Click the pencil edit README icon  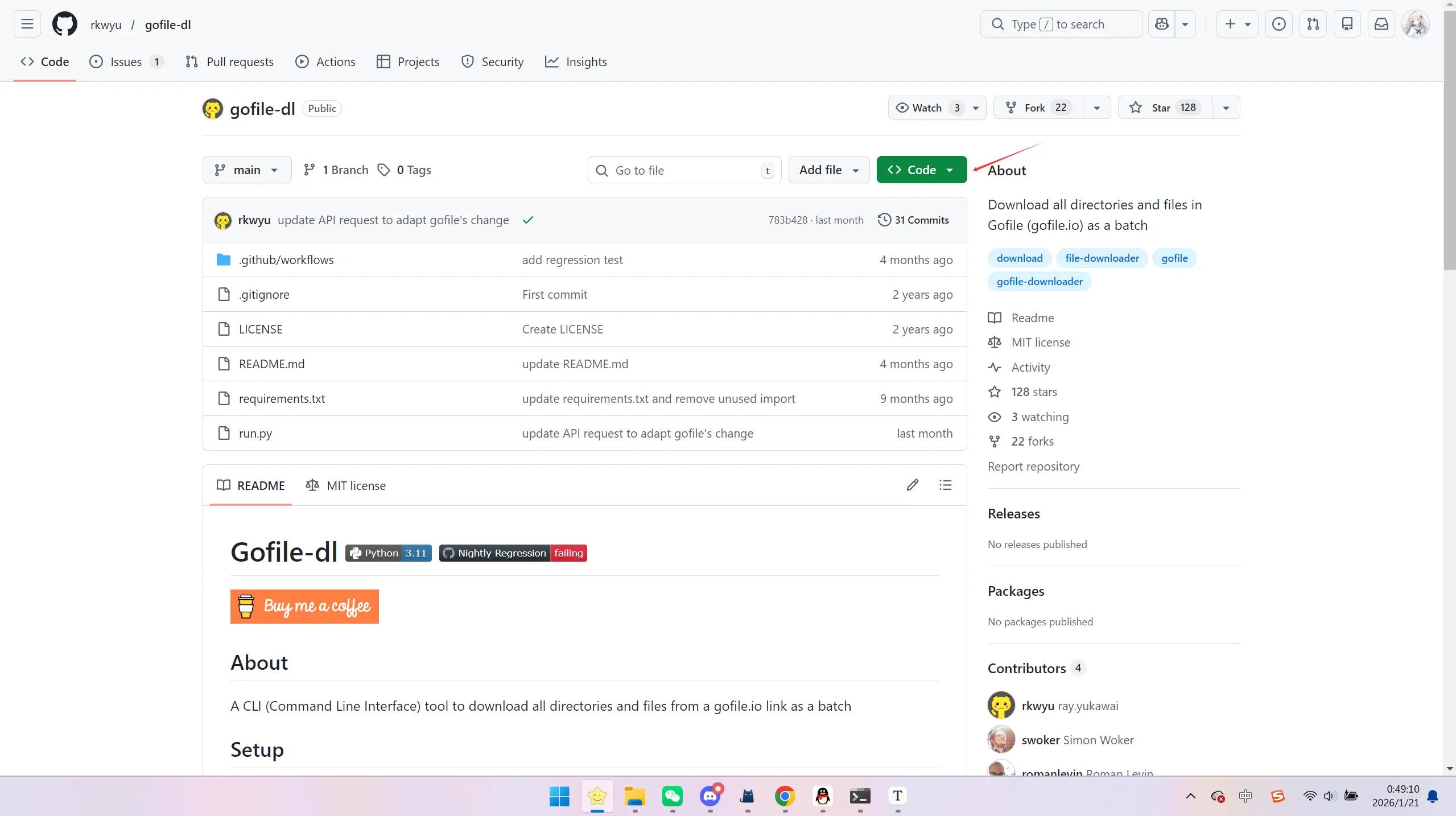[912, 485]
